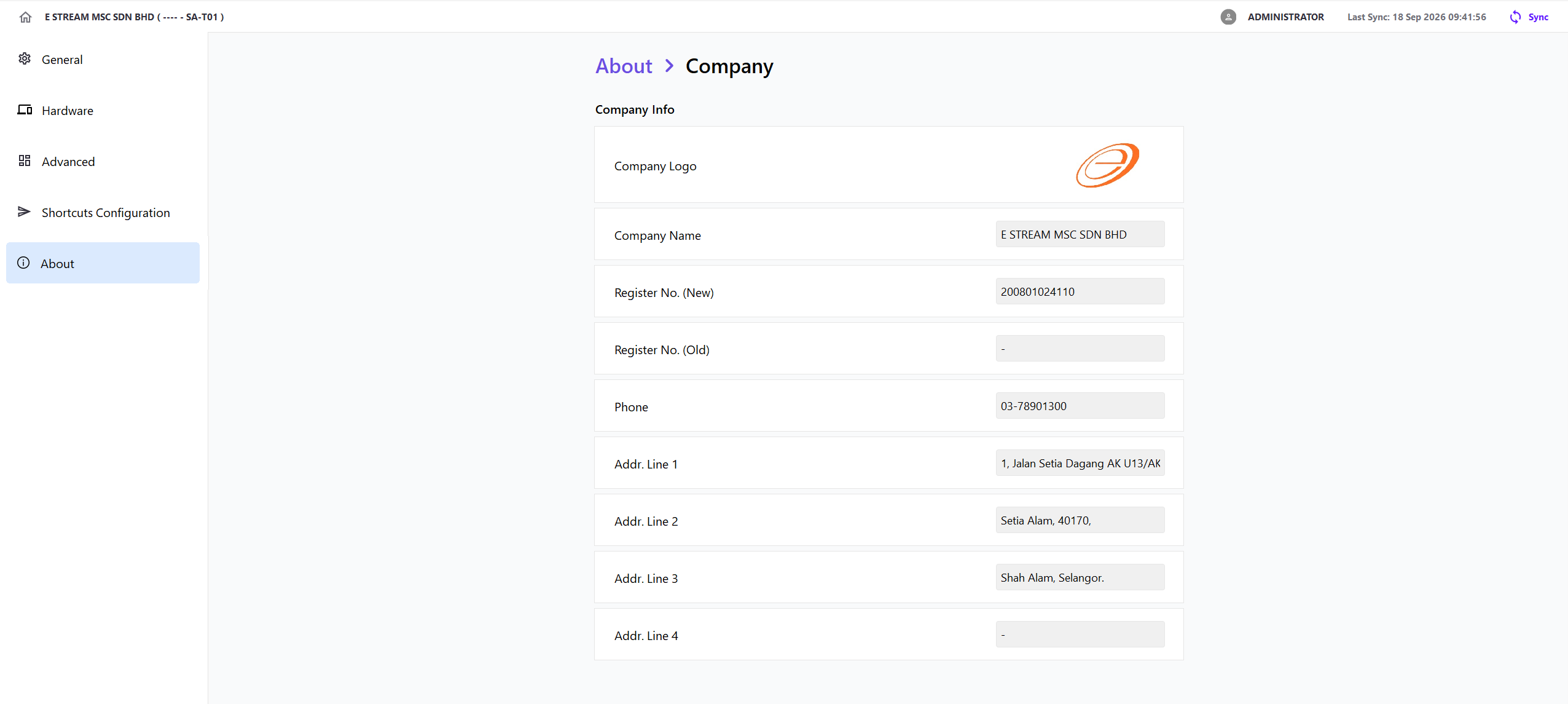The width and height of the screenshot is (1568, 704).
Task: Click the home icon in the top bar
Action: coord(25,17)
